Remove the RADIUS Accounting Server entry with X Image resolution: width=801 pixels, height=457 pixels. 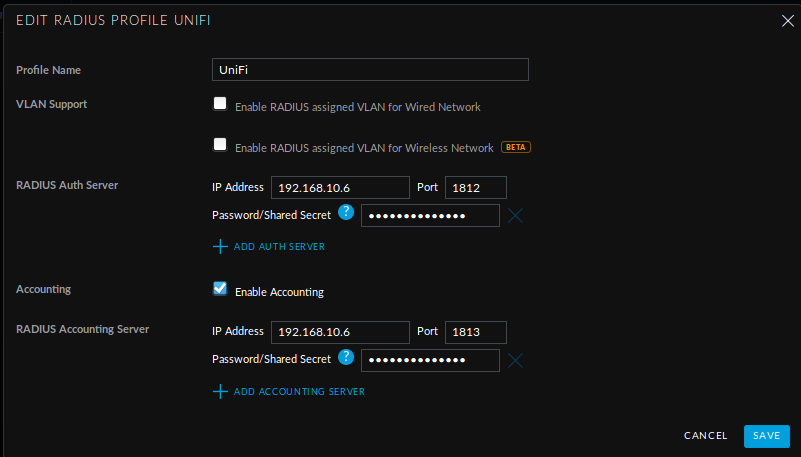tap(515, 360)
